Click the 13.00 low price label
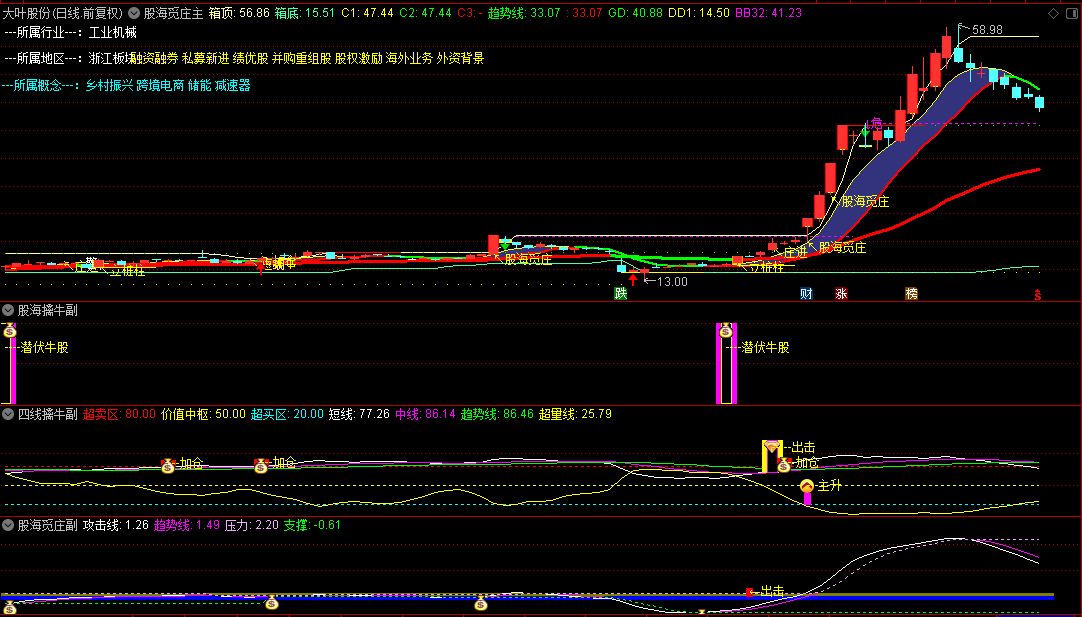The width and height of the screenshot is (1082, 617). click(x=671, y=282)
